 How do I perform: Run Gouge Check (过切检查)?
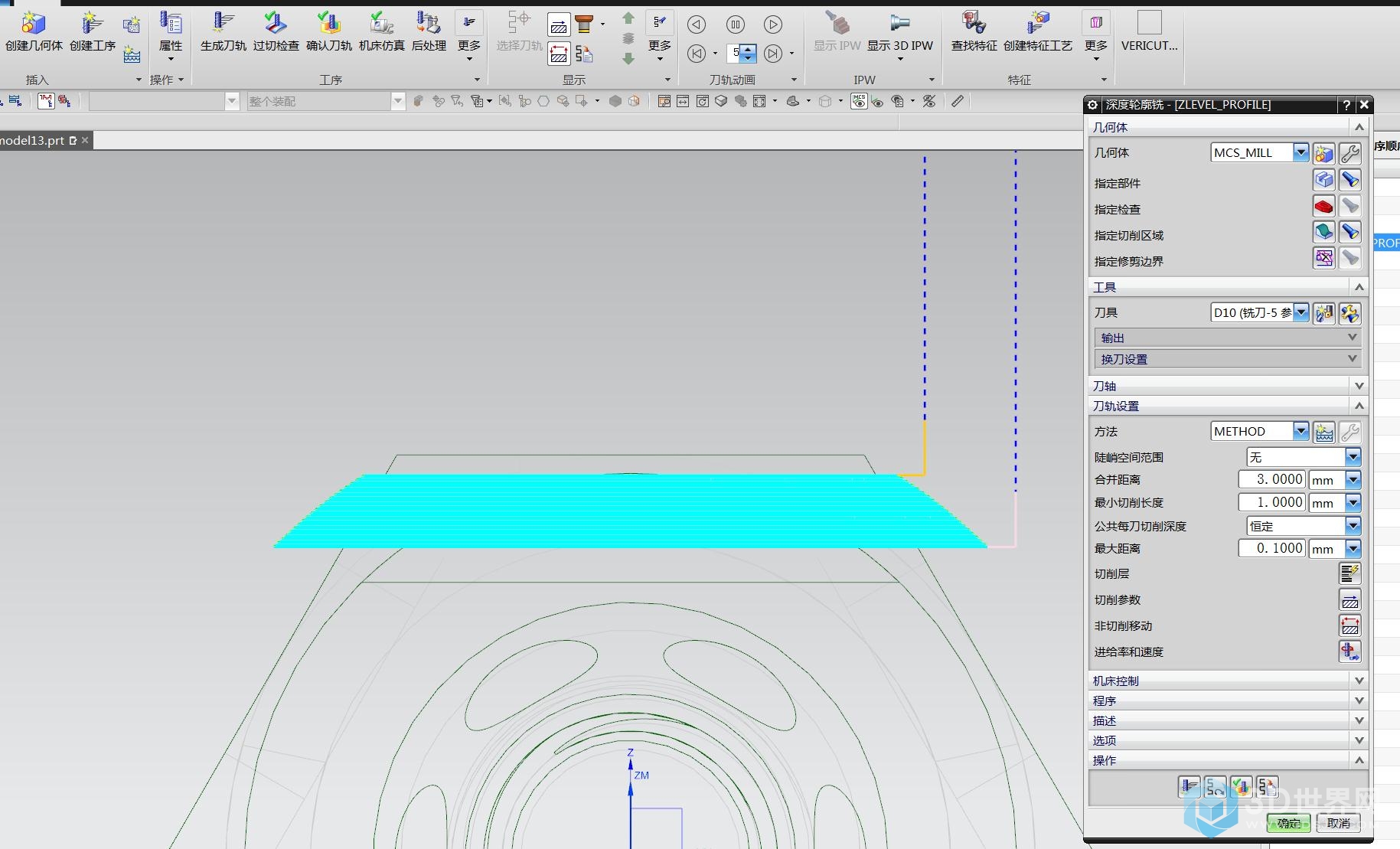point(276,32)
